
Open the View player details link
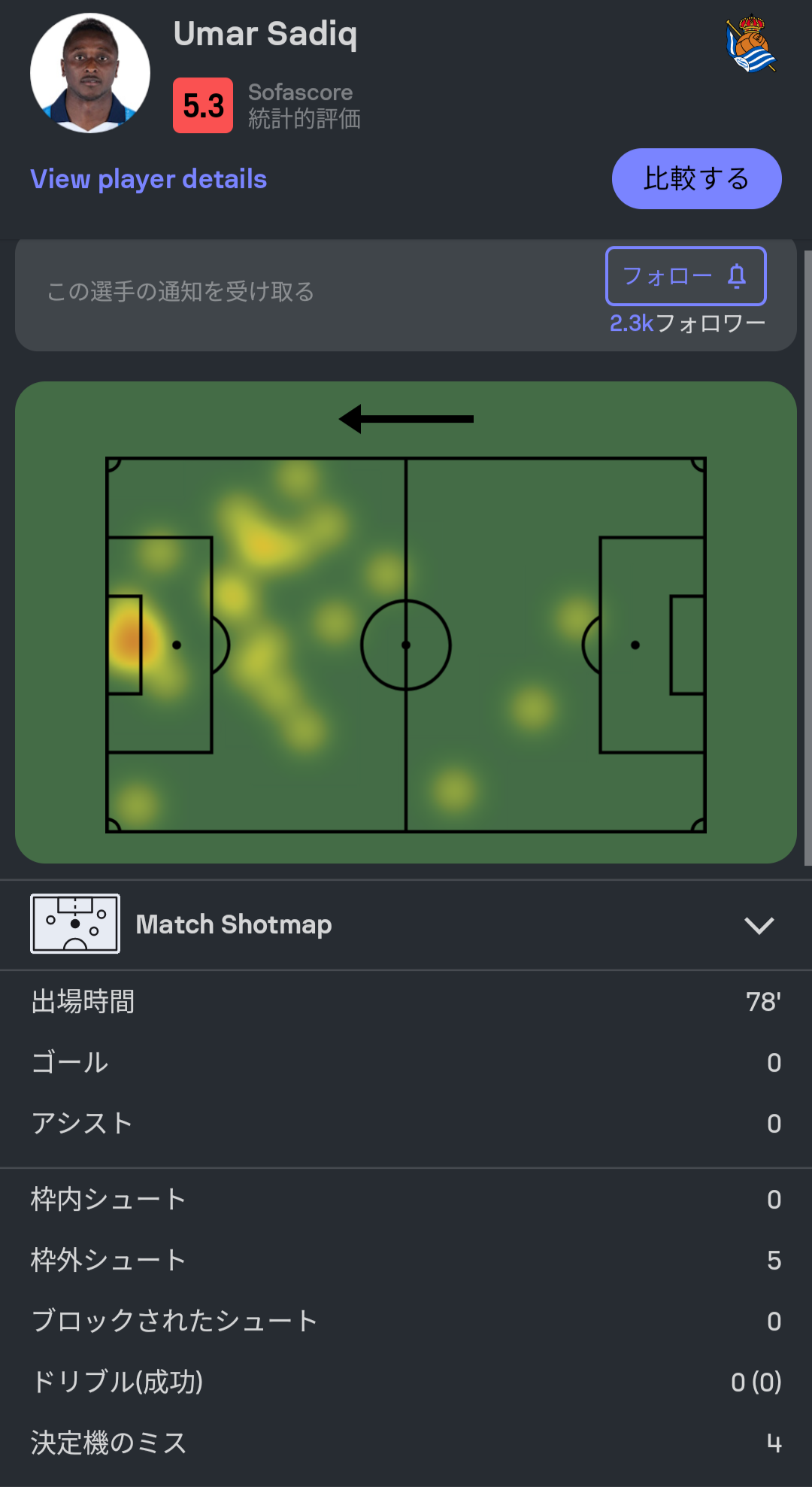click(x=149, y=179)
